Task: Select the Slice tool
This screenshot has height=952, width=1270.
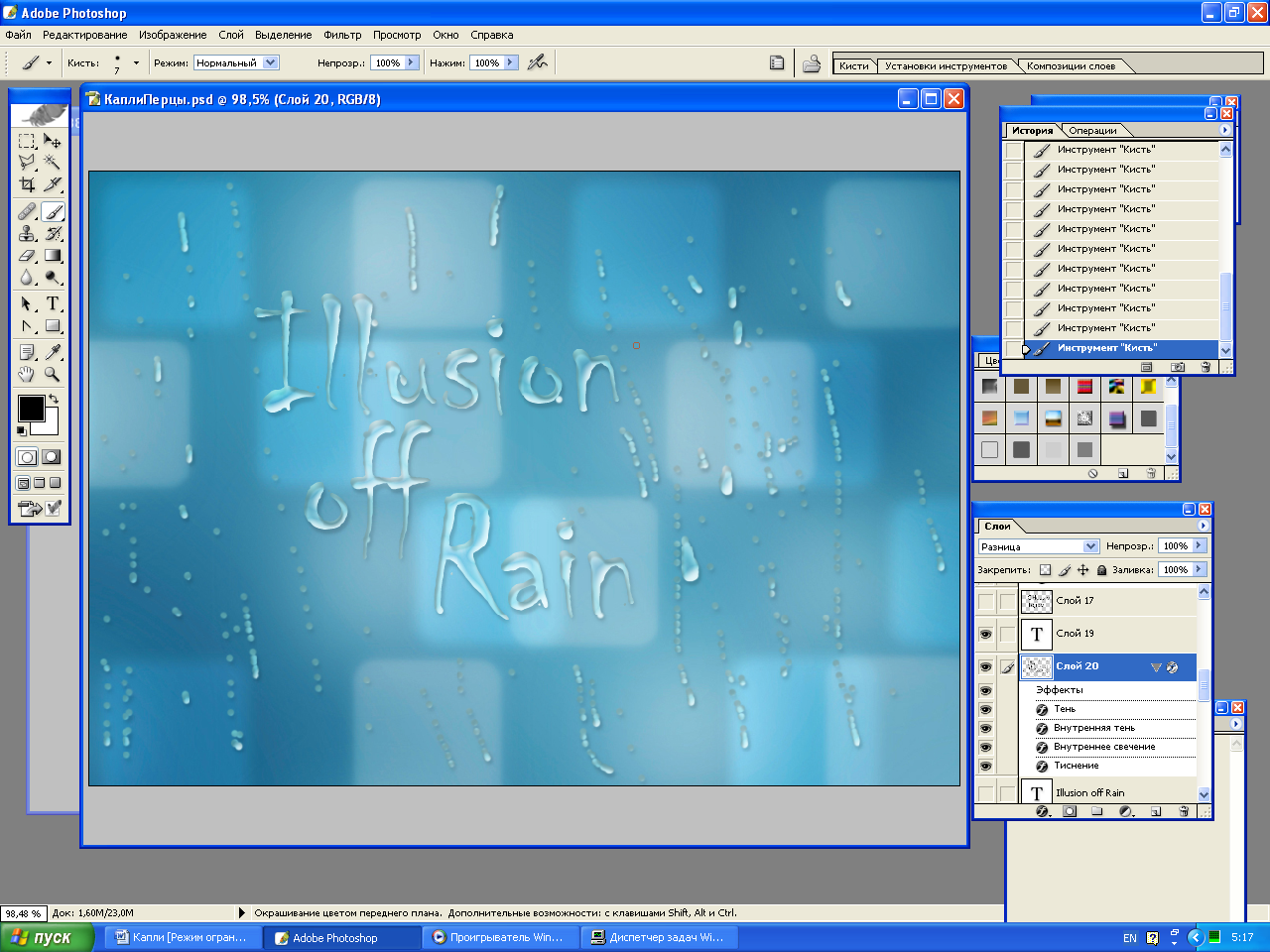Action: (53, 183)
